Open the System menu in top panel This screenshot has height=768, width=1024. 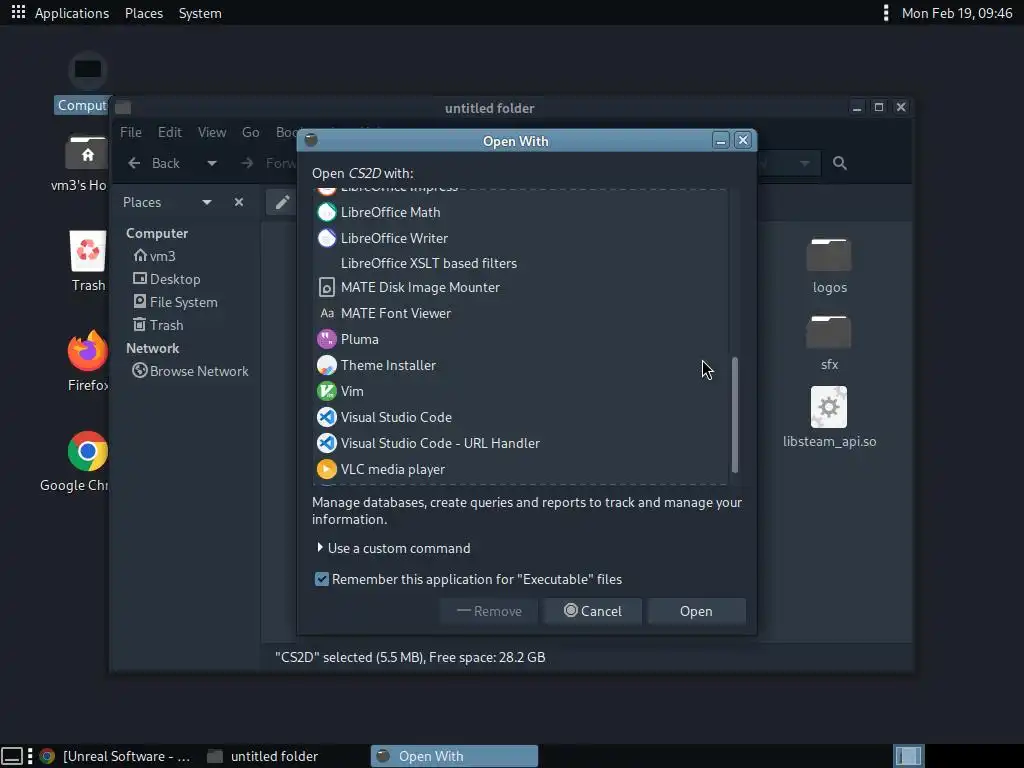(200, 13)
